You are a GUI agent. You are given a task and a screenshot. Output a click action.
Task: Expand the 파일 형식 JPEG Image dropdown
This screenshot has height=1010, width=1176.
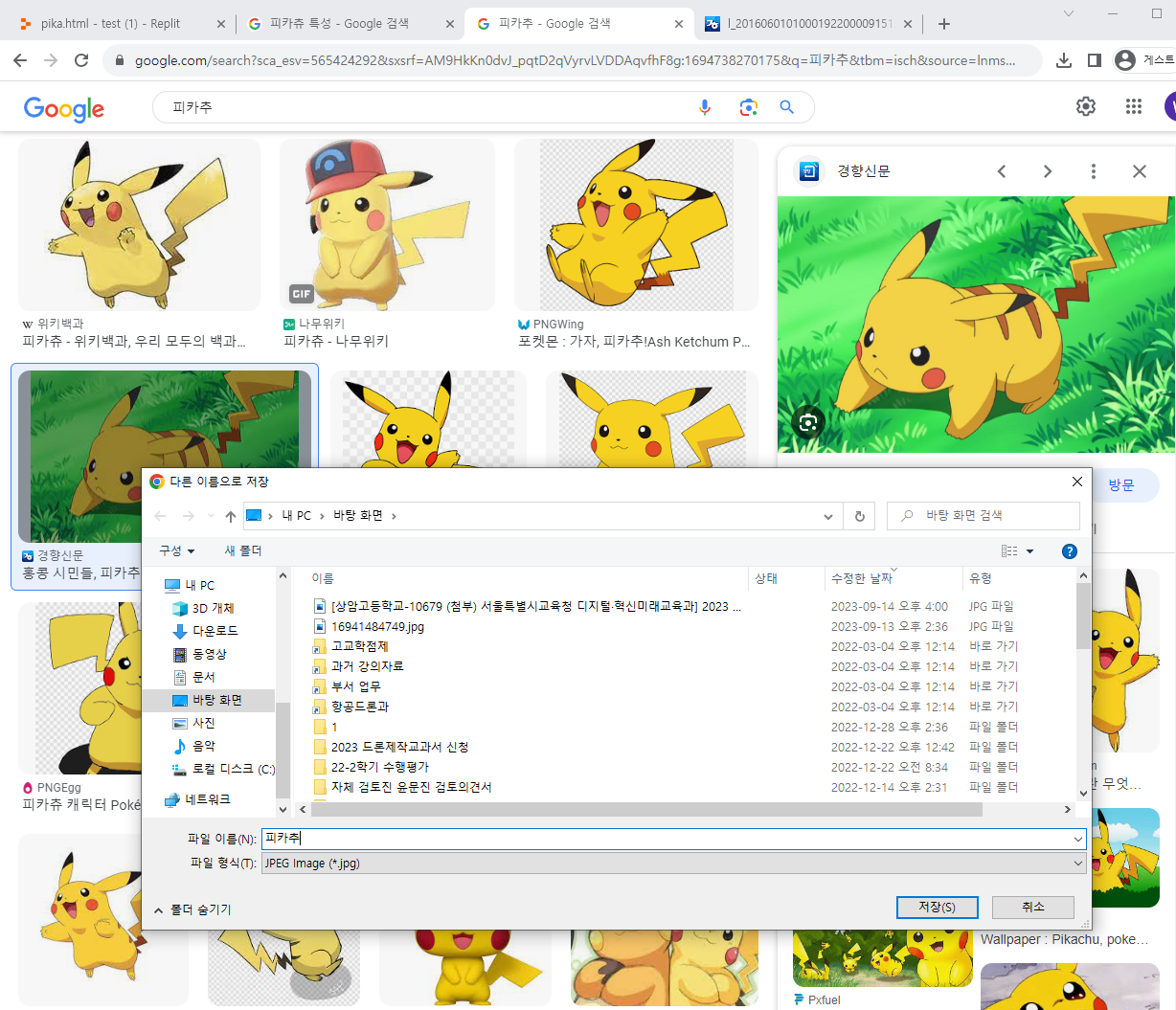[x=1078, y=864]
